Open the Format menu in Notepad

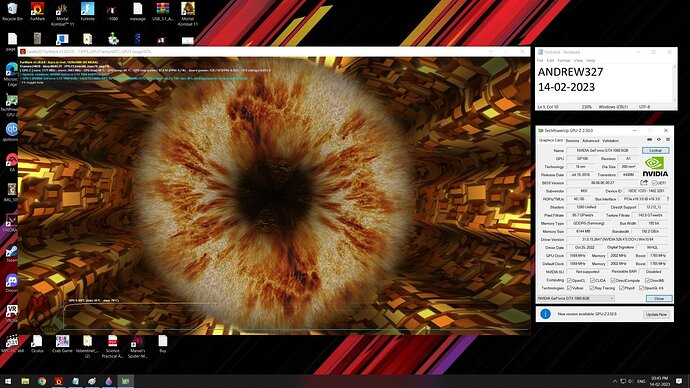pyautogui.click(x=564, y=60)
